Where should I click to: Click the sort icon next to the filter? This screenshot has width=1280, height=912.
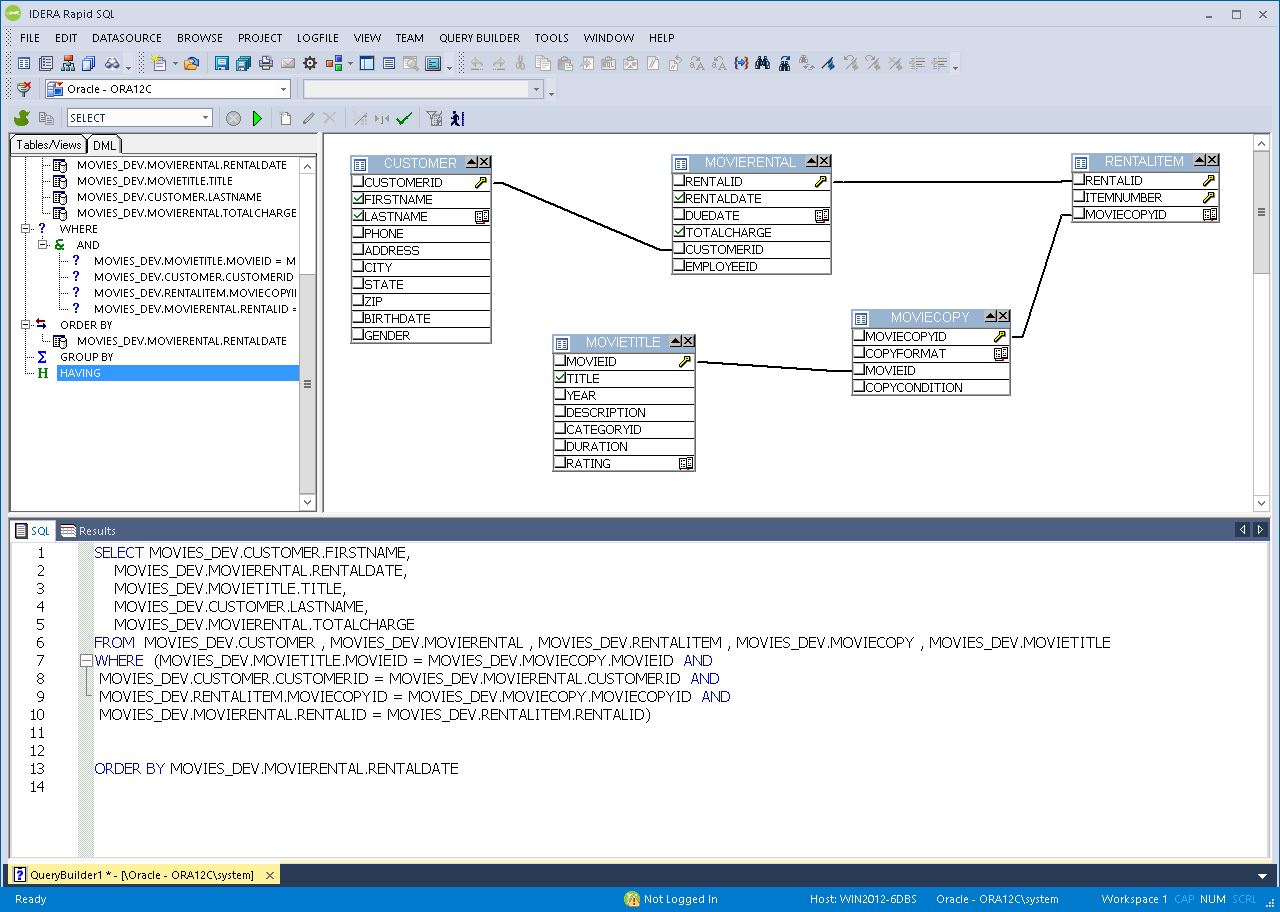click(458, 117)
